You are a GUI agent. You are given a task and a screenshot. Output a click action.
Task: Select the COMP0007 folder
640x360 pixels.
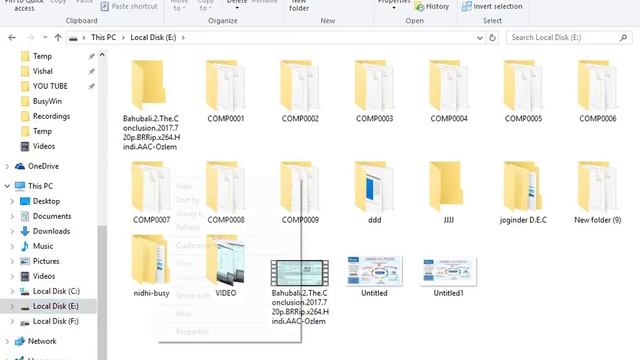click(x=151, y=187)
